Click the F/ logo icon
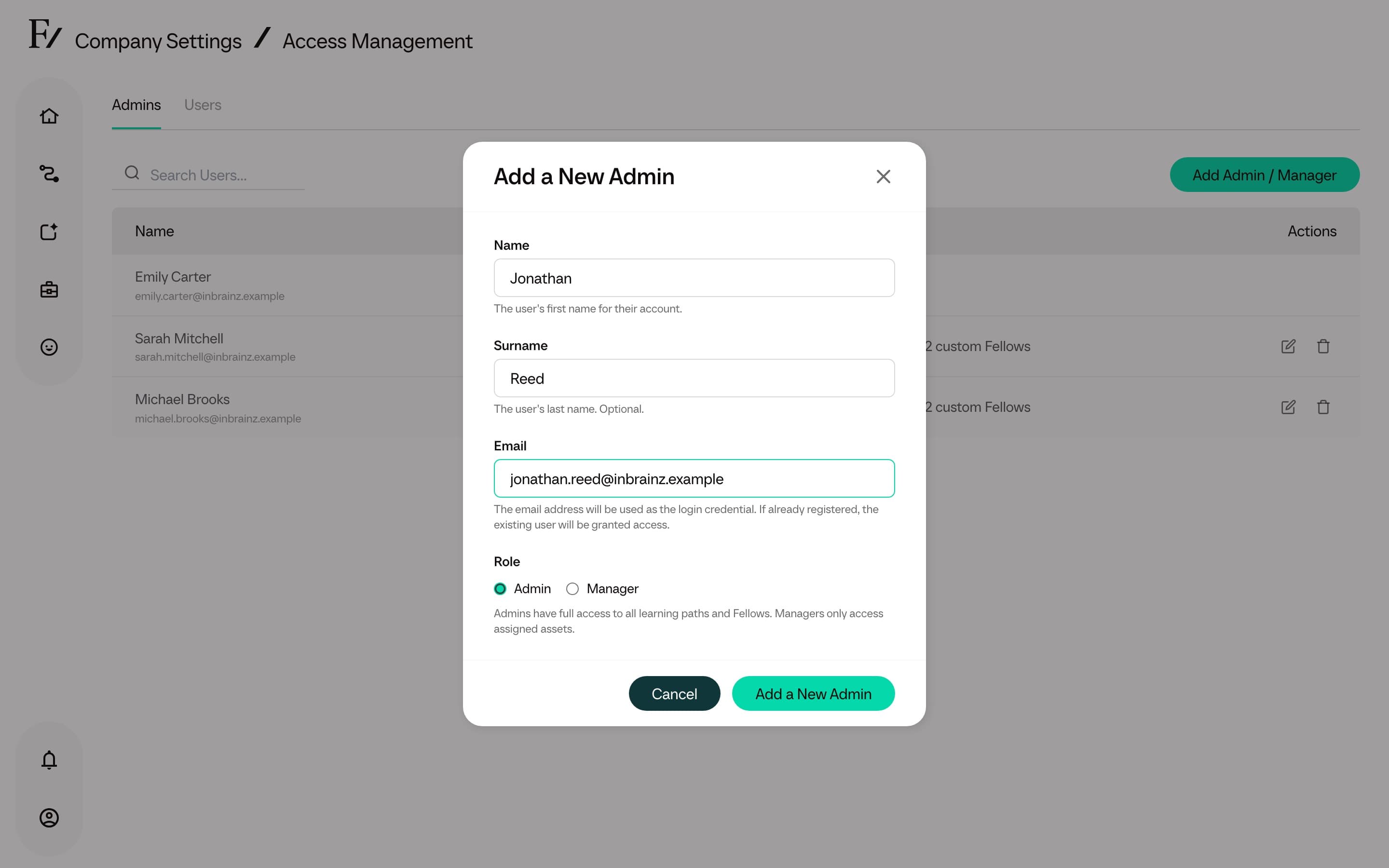 point(45,34)
